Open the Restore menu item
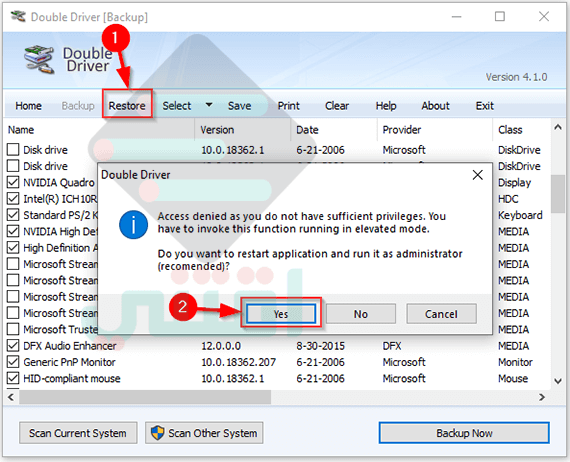 tap(127, 106)
